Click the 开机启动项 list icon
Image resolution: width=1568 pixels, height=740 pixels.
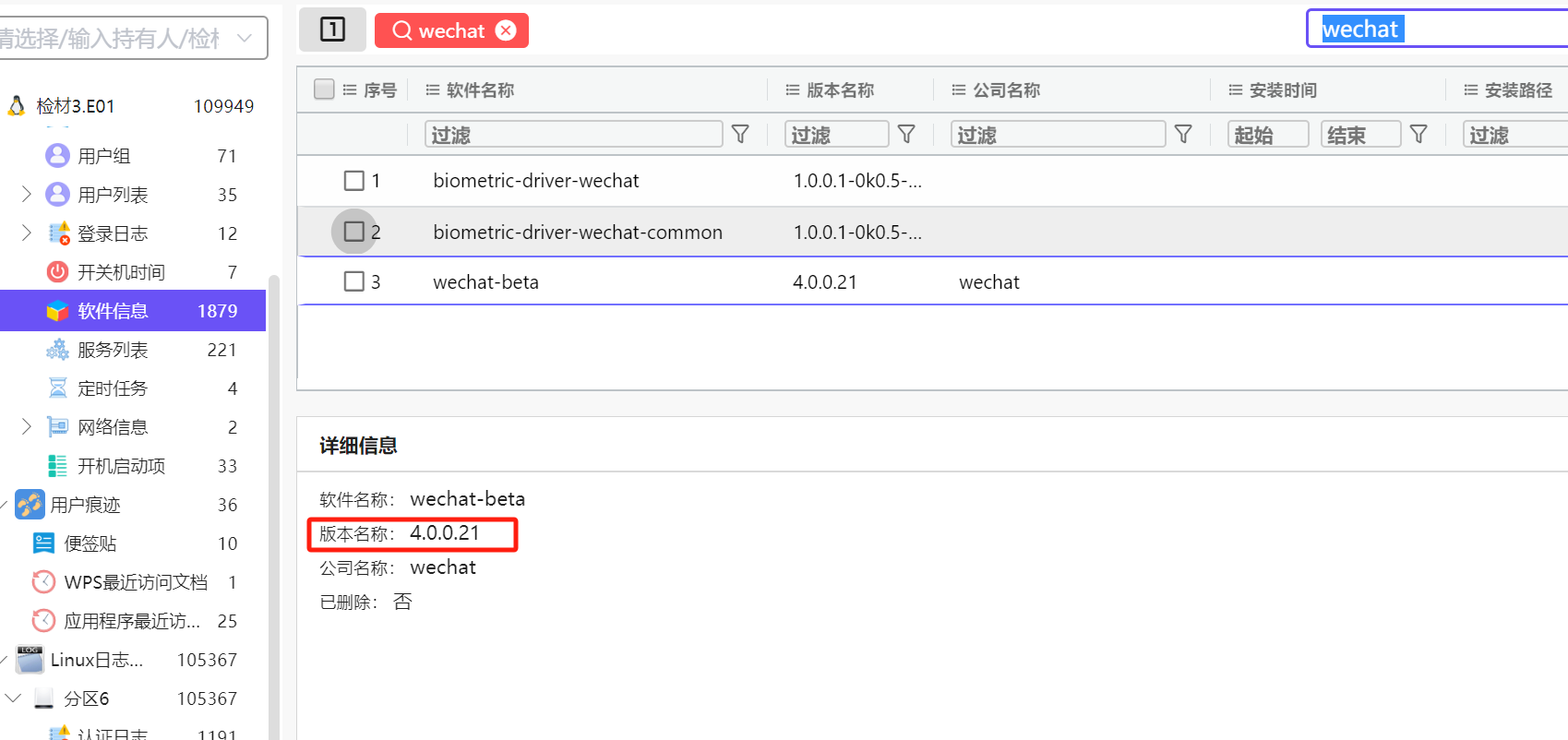57,465
